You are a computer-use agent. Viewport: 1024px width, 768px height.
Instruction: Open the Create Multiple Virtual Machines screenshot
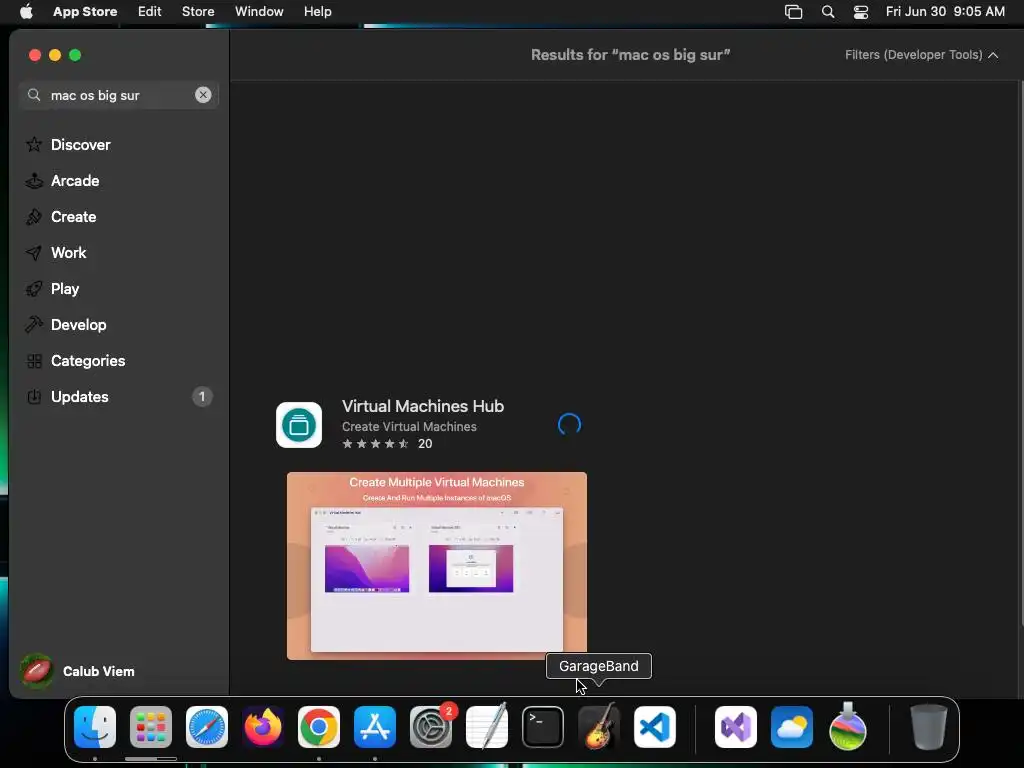point(437,566)
